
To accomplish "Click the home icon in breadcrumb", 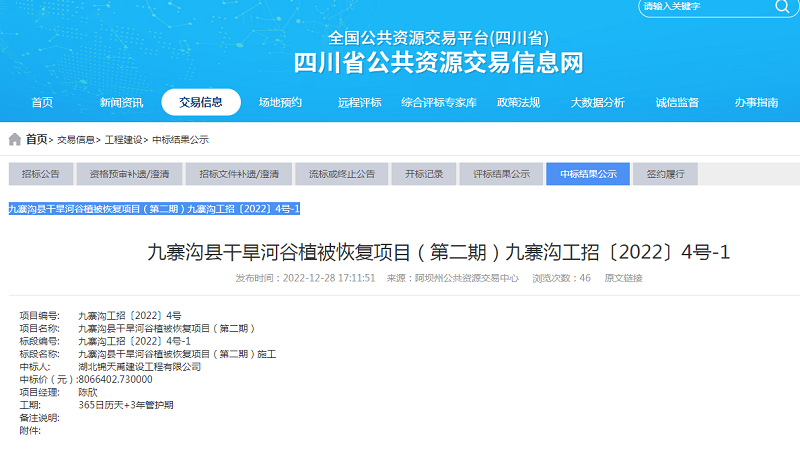I will click(x=14, y=139).
